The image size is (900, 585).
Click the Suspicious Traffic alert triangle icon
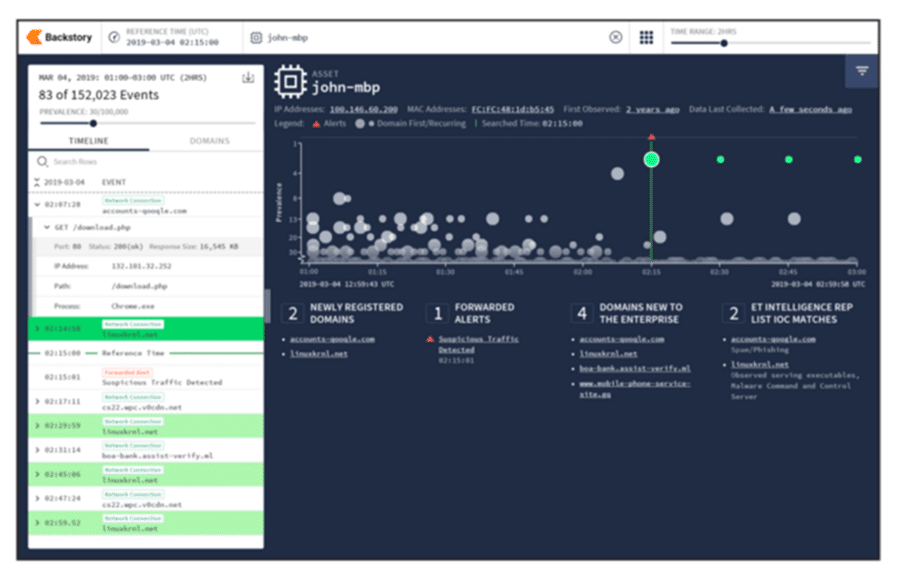[430, 339]
